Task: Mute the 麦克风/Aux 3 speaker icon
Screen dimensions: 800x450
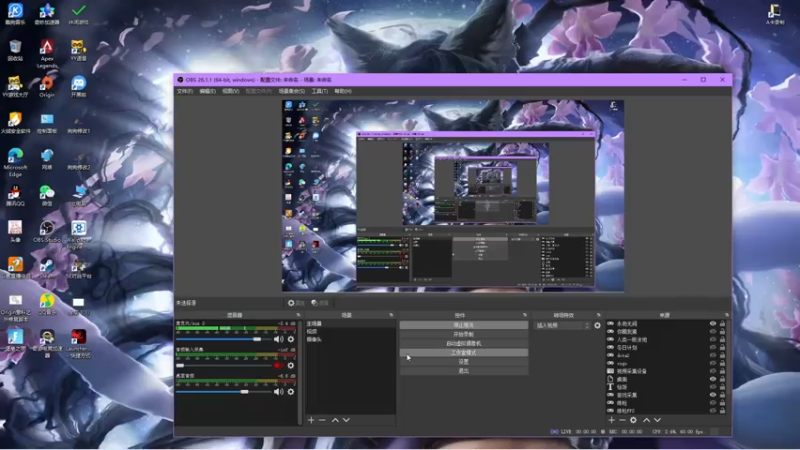Action: [x=278, y=339]
